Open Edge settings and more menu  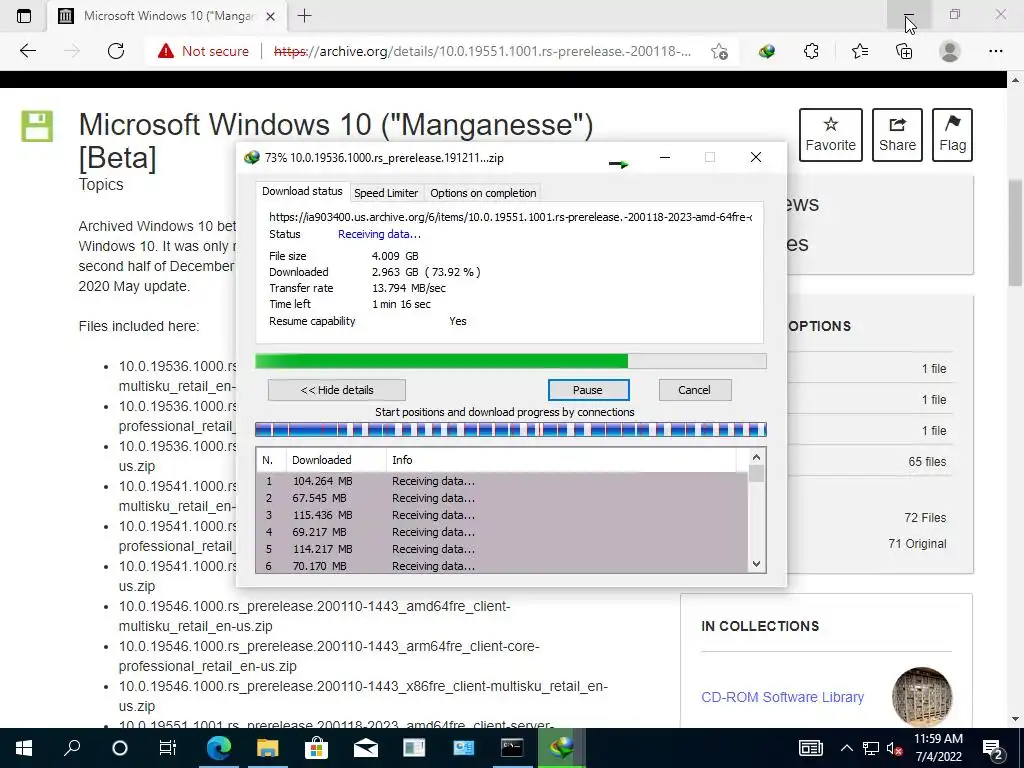point(995,51)
